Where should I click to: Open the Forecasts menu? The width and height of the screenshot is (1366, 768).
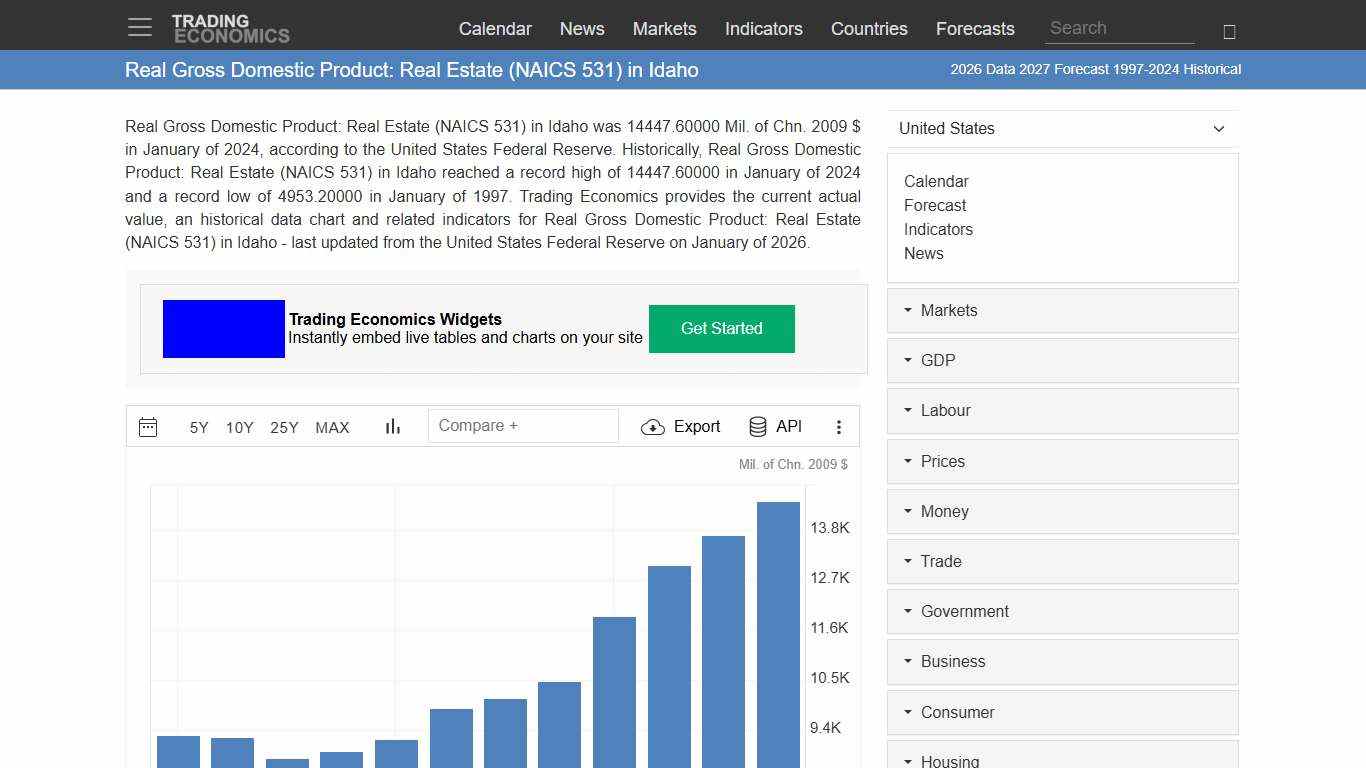click(x=975, y=29)
